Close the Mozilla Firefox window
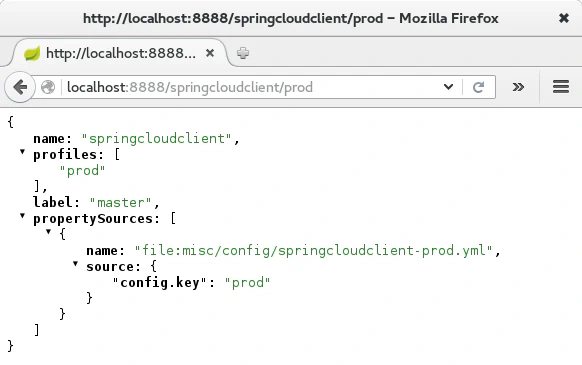The height and width of the screenshot is (365, 582). pyautogui.click(x=564, y=18)
